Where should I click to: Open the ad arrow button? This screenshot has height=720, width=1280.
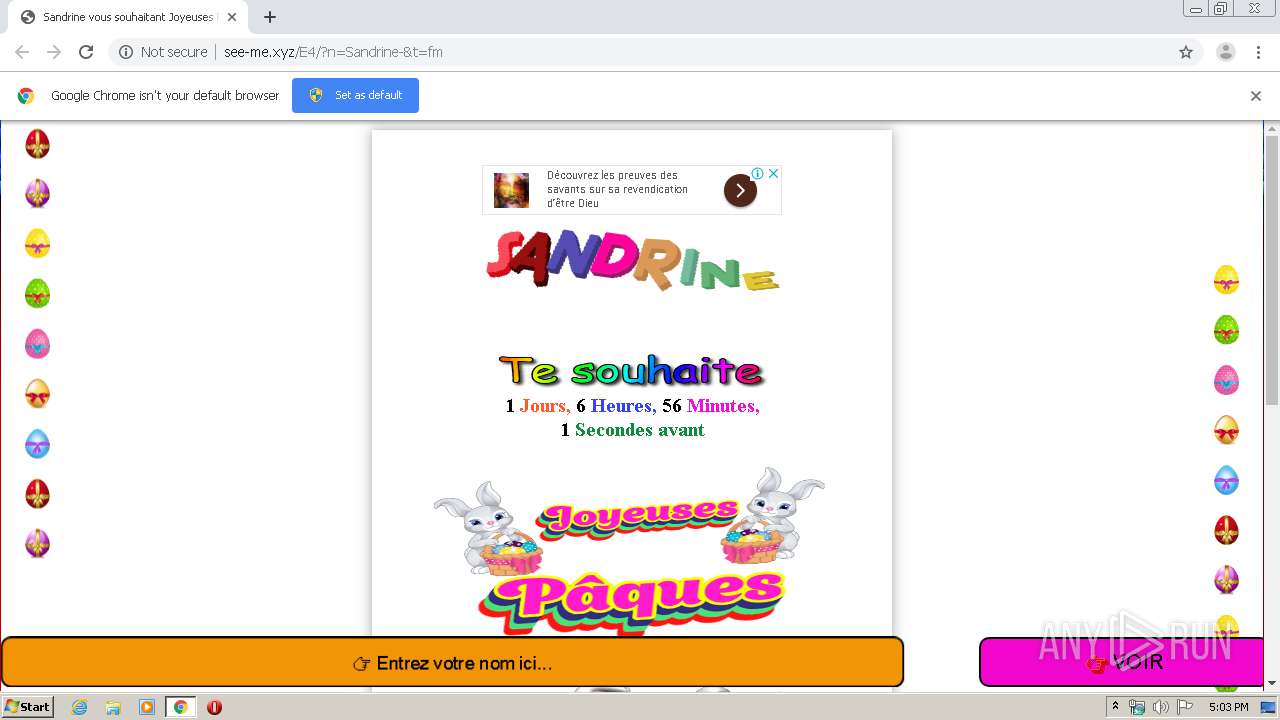coord(740,190)
